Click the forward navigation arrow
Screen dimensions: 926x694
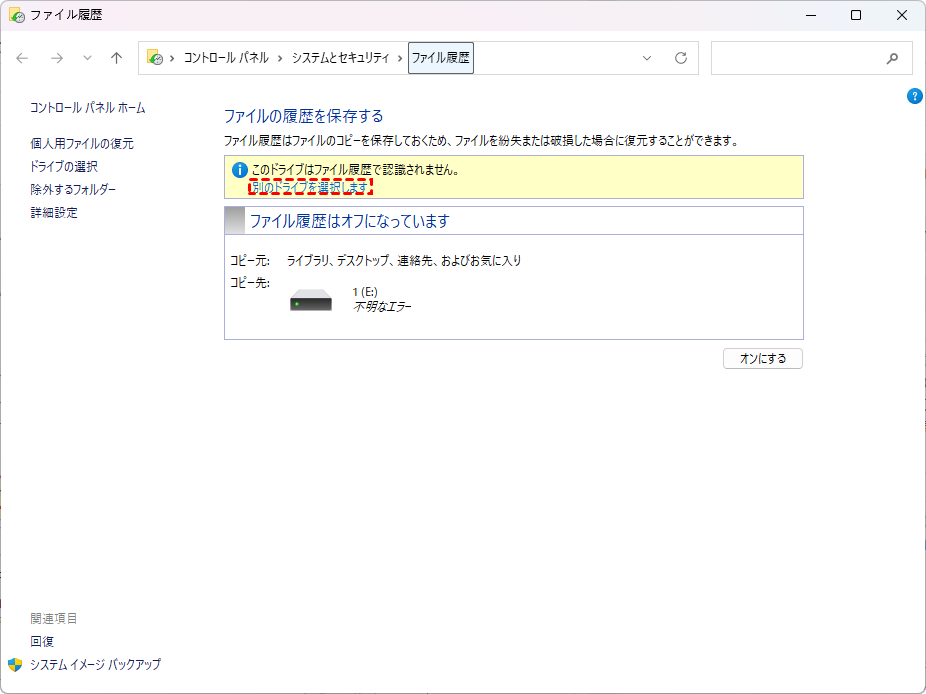tap(56, 58)
